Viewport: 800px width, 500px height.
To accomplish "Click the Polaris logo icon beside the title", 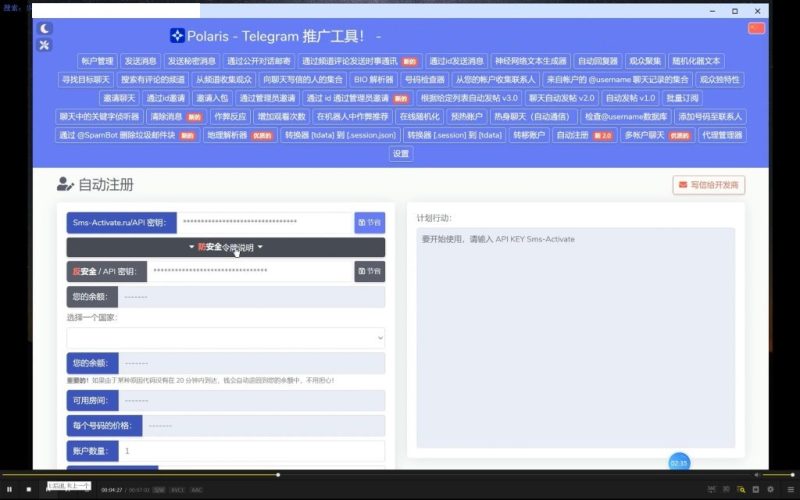I will point(177,36).
